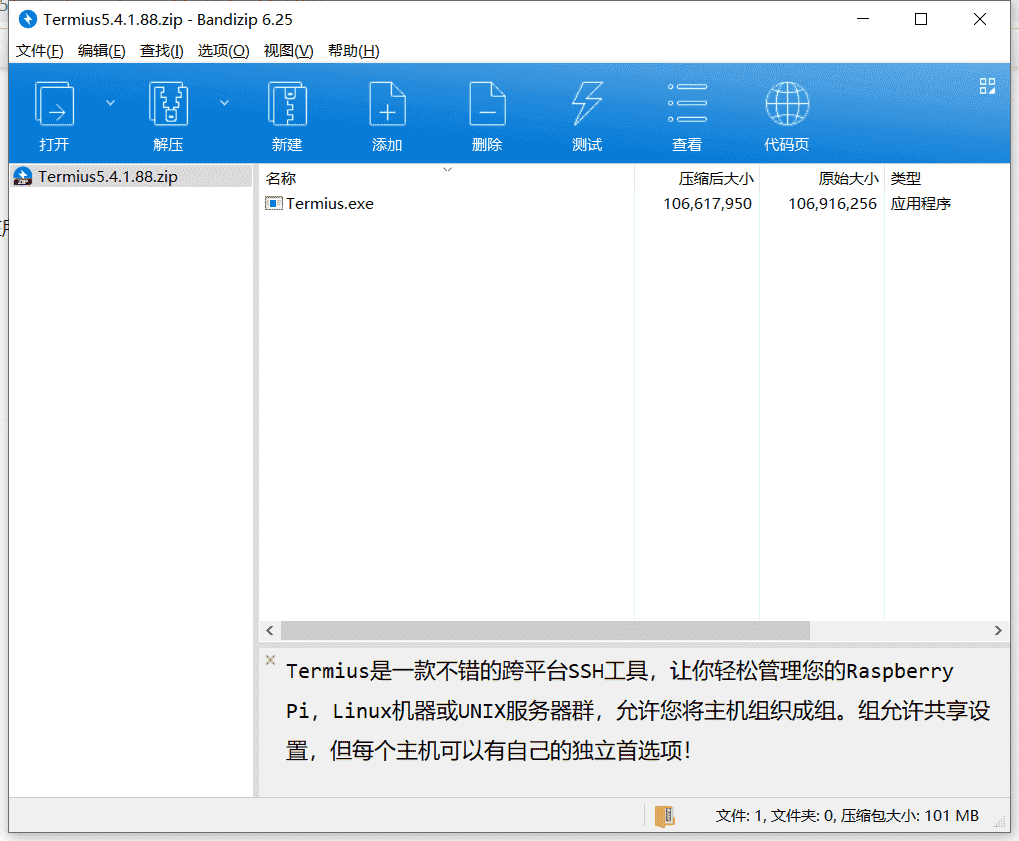The width and height of the screenshot is (1019, 841).
Task: Select Termius5.4.1.88.zip in the tree
Action: click(108, 176)
